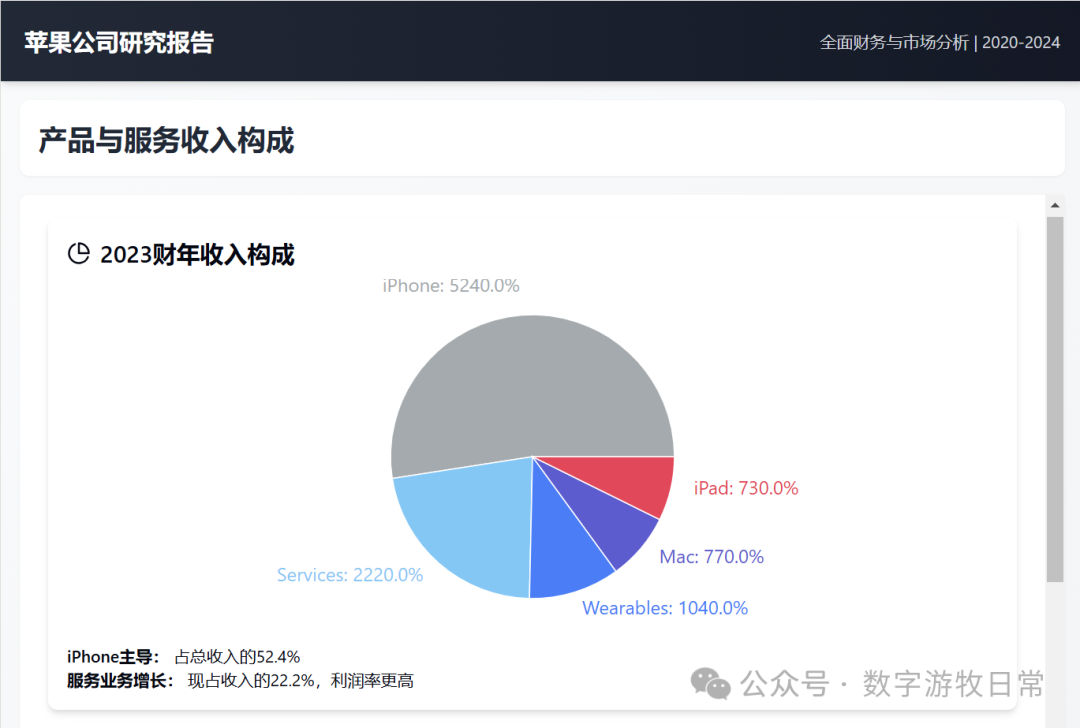Image resolution: width=1080 pixels, height=728 pixels.
Task: Click the WeChat logo icon in watermark
Action: pyautogui.click(x=711, y=684)
